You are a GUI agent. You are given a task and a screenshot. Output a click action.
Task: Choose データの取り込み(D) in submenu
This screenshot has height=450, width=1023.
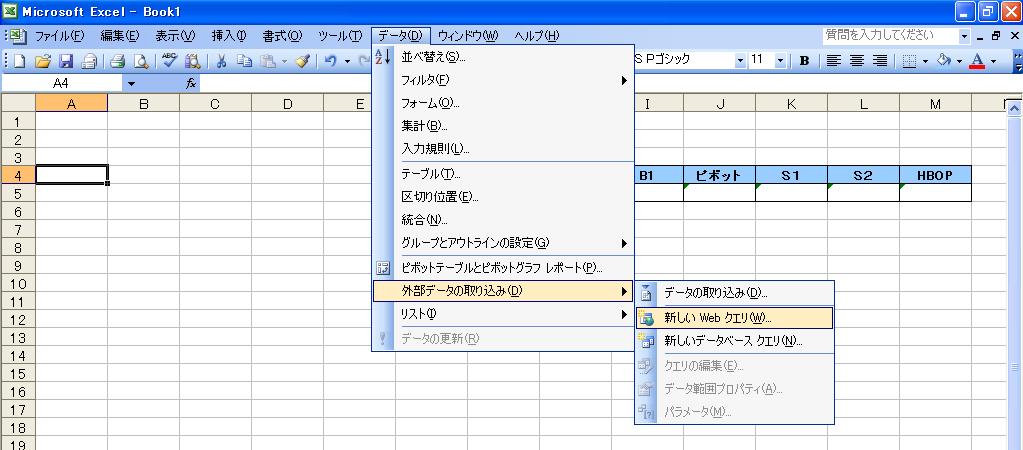coord(735,293)
